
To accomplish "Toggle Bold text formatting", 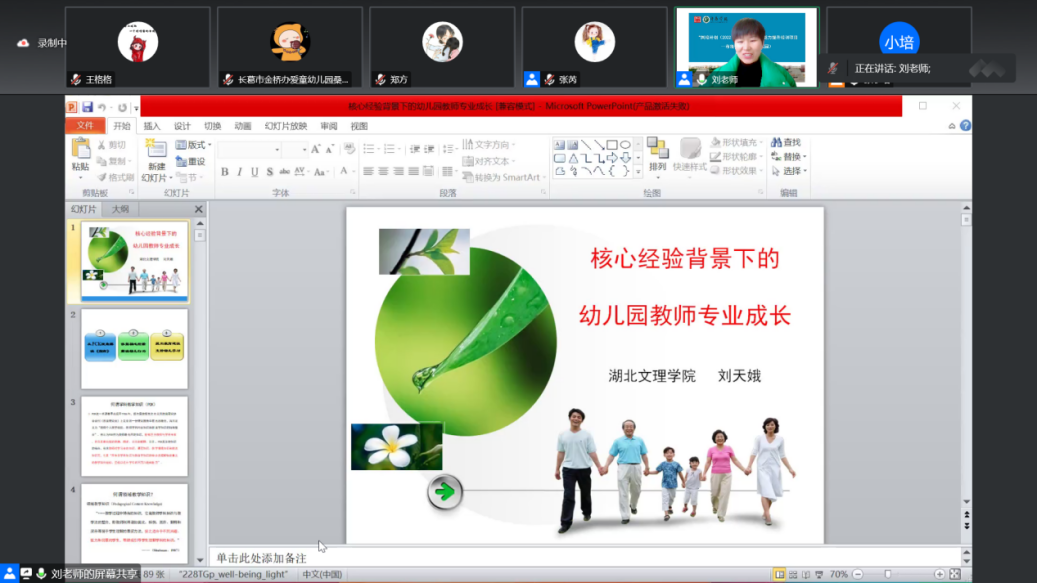I will click(x=225, y=172).
